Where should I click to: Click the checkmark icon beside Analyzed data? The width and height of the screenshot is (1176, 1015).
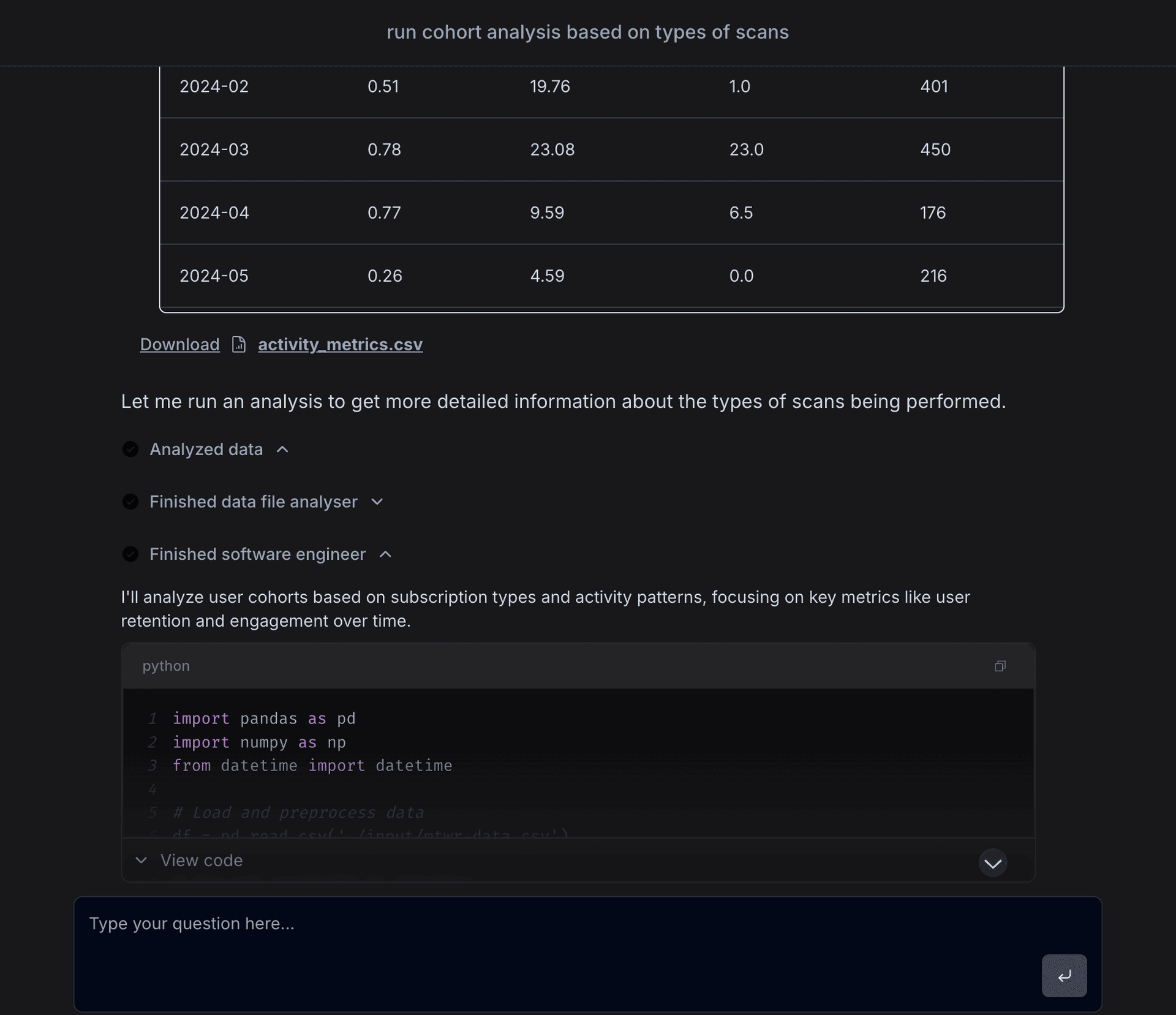click(x=130, y=449)
